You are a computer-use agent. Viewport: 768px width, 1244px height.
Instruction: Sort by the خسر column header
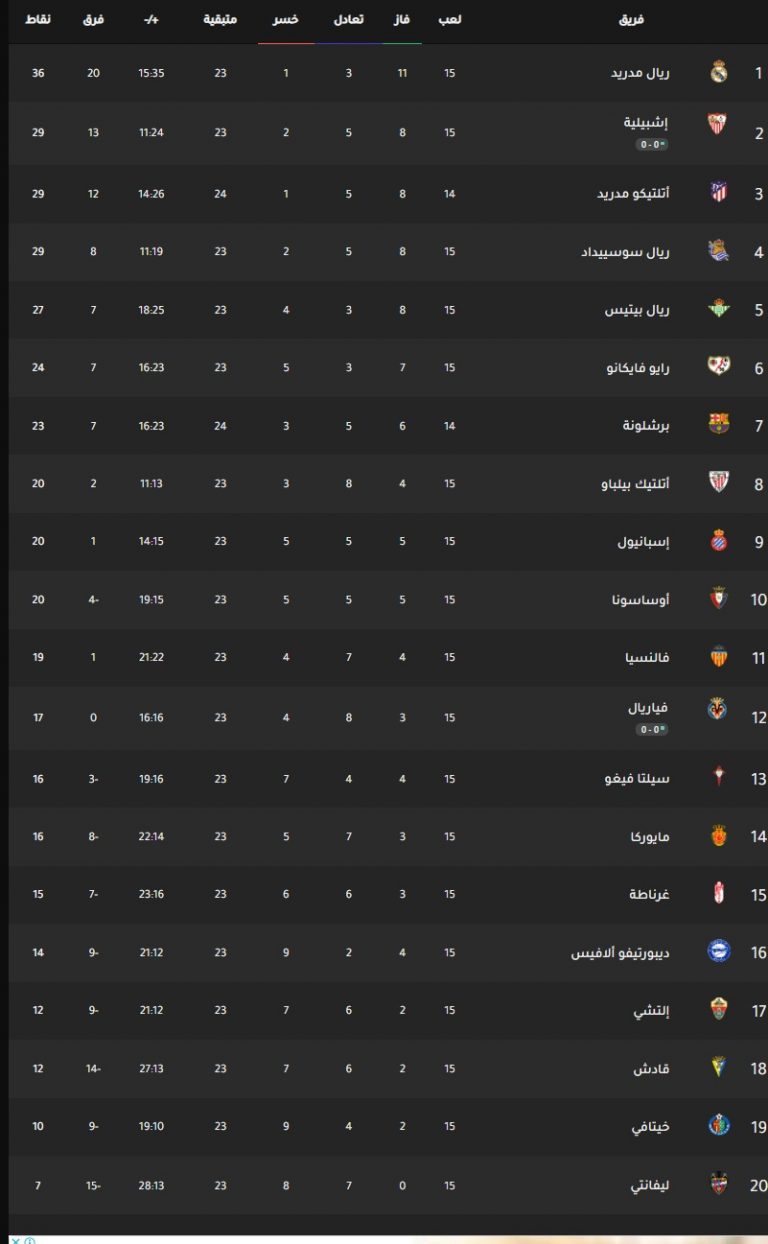pyautogui.click(x=286, y=20)
